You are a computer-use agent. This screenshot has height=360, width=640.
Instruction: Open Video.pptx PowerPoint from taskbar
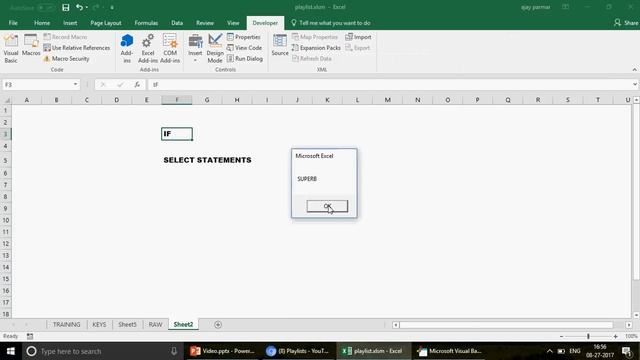tap(222, 351)
